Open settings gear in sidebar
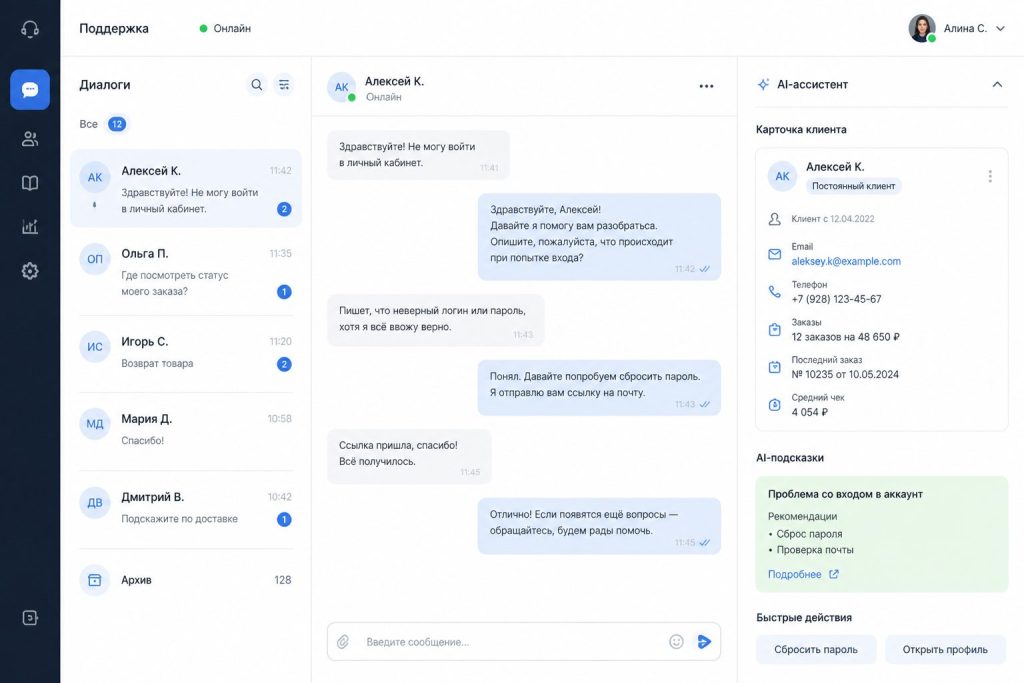Image resolution: width=1024 pixels, height=683 pixels. [30, 271]
